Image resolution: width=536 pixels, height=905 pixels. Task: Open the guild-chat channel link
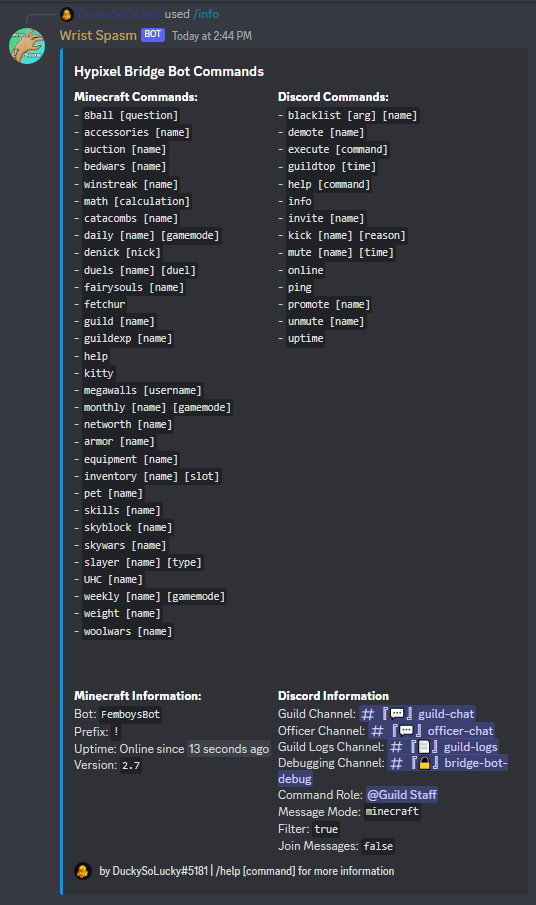[418, 714]
